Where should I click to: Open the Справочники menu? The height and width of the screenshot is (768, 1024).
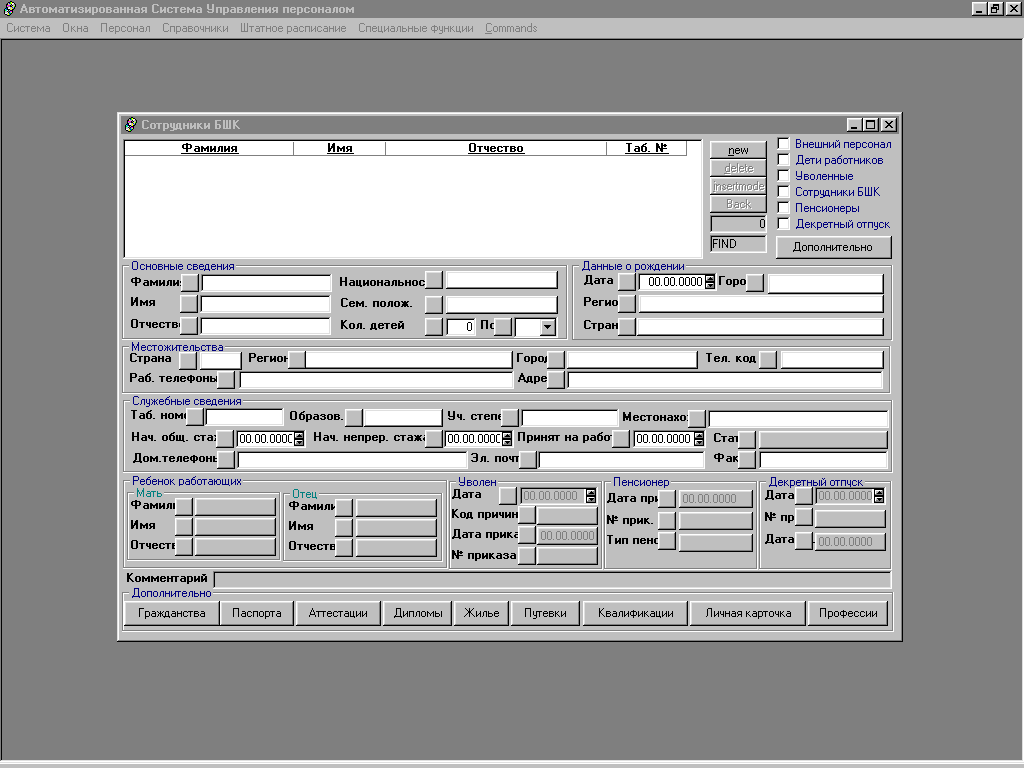click(195, 28)
